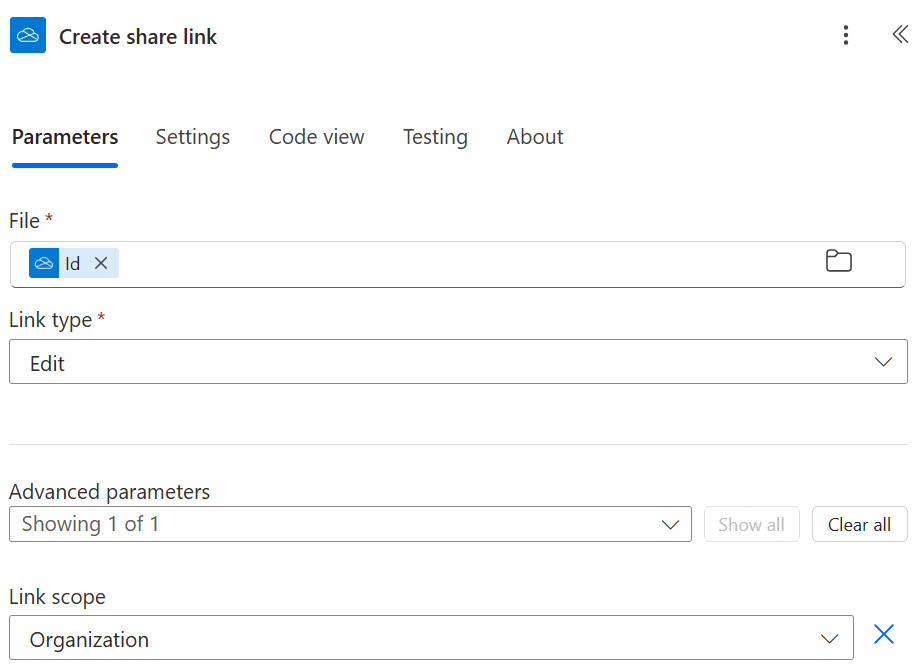
Task: Remove the Link scope parameter
Action: (x=883, y=634)
